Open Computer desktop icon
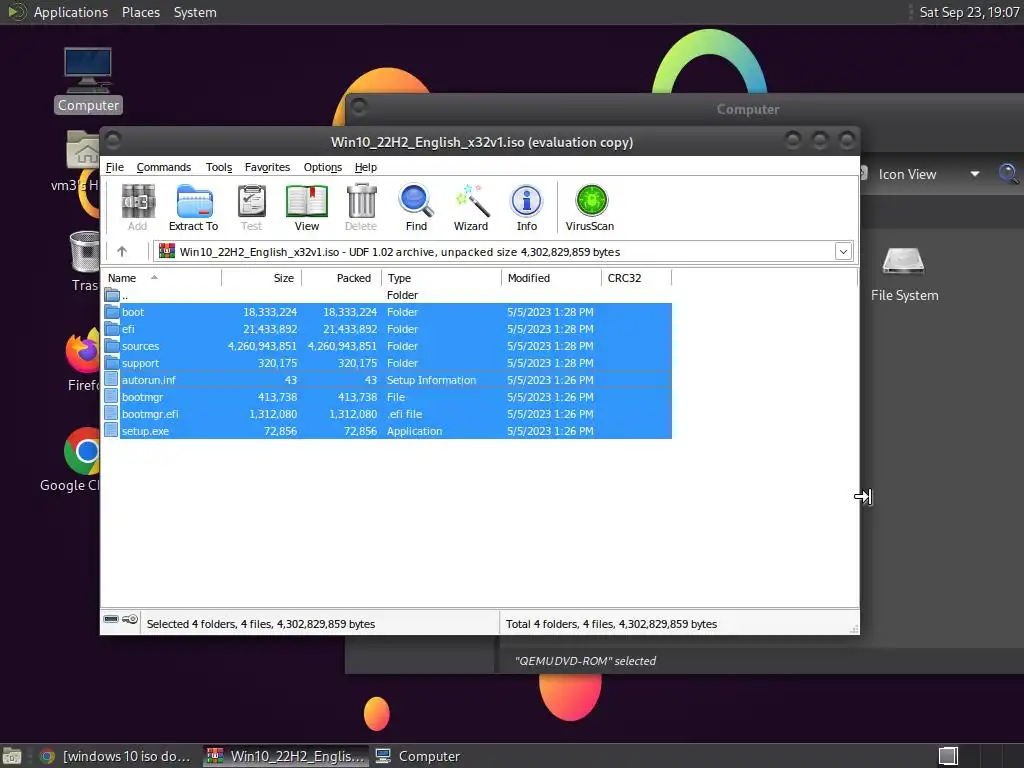Image resolution: width=1024 pixels, height=768 pixels. pos(88,80)
